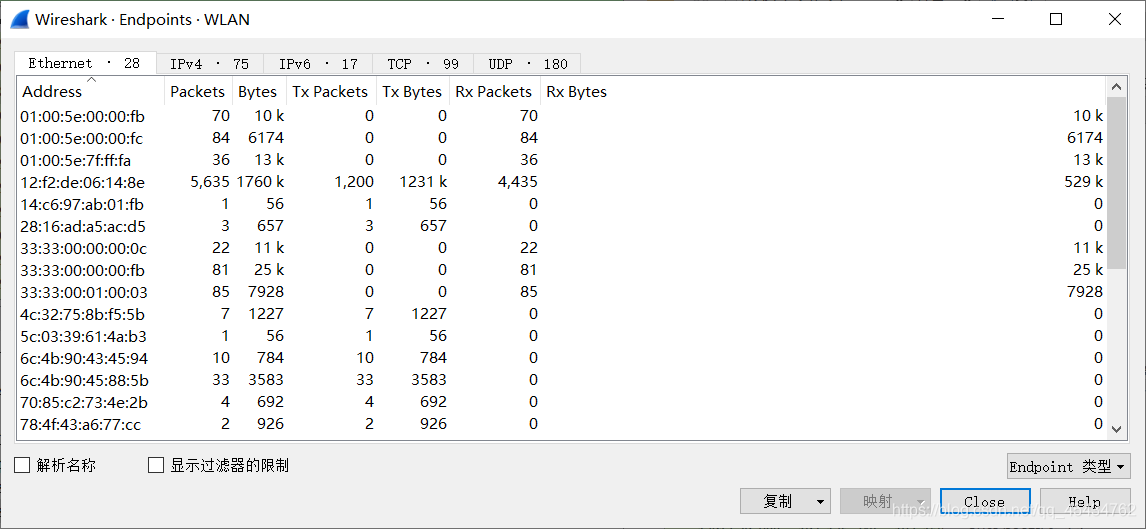Screen dimensions: 1146x529
Task: Select row 33:33:00:00:00:0c
Action: click(x=561, y=248)
